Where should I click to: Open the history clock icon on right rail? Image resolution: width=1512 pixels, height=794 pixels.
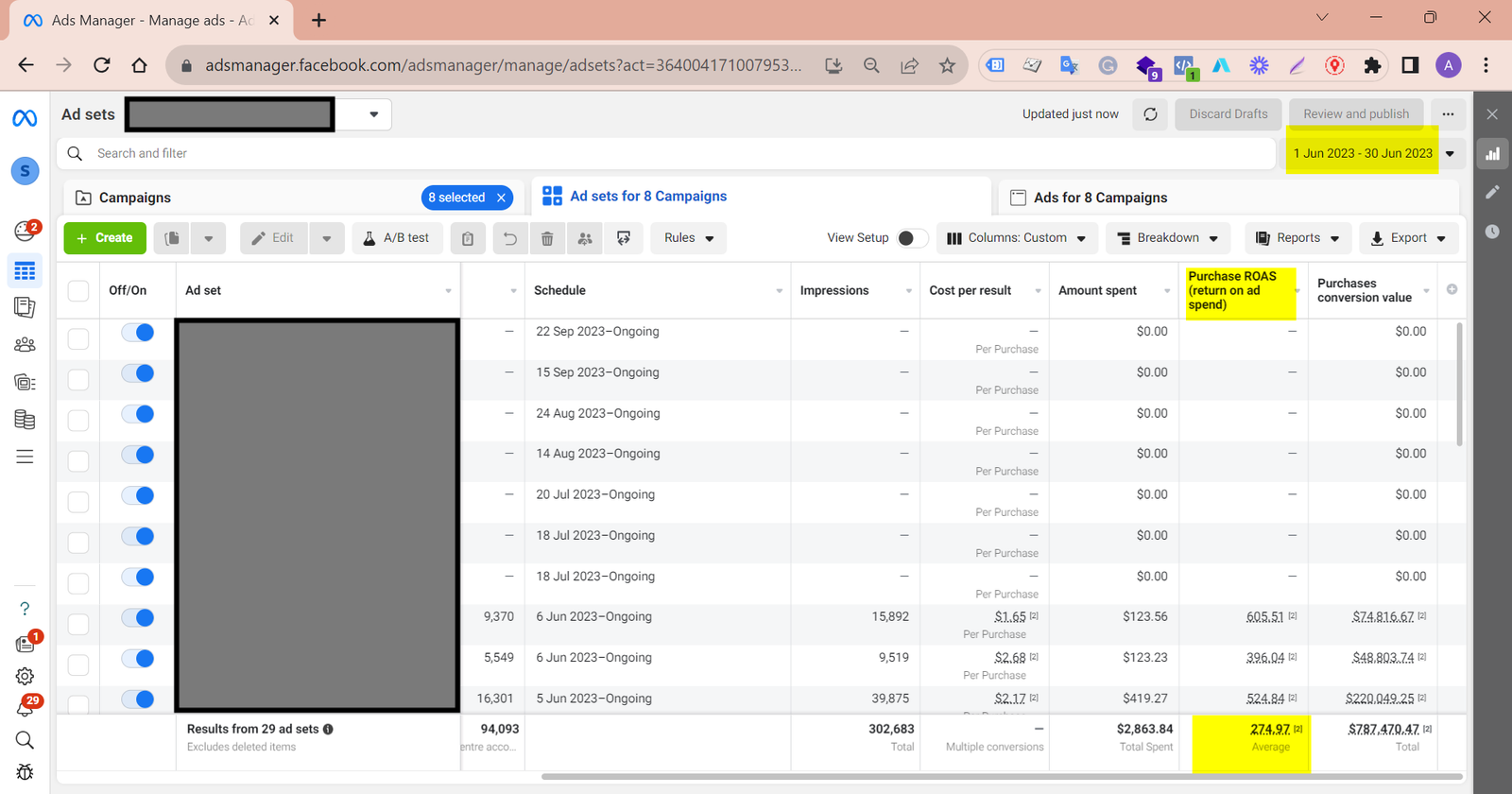tap(1492, 231)
